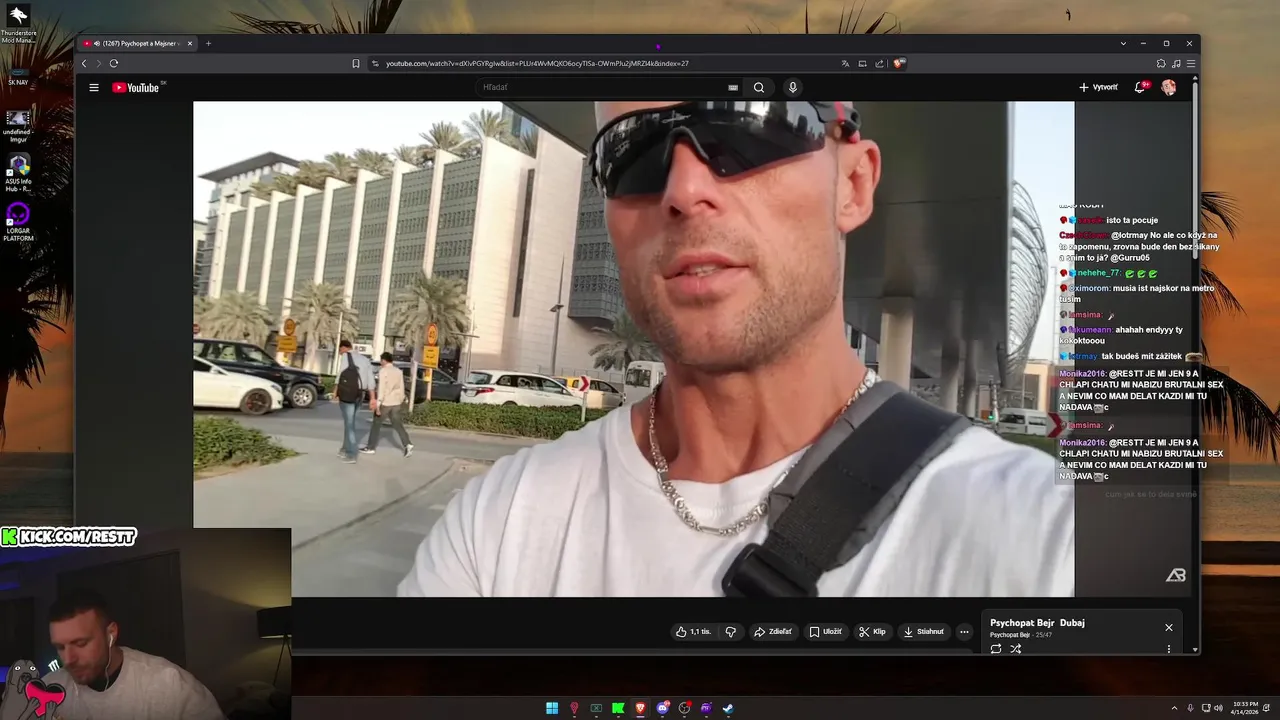
Task: Reload the browser page
Action: click(x=114, y=63)
